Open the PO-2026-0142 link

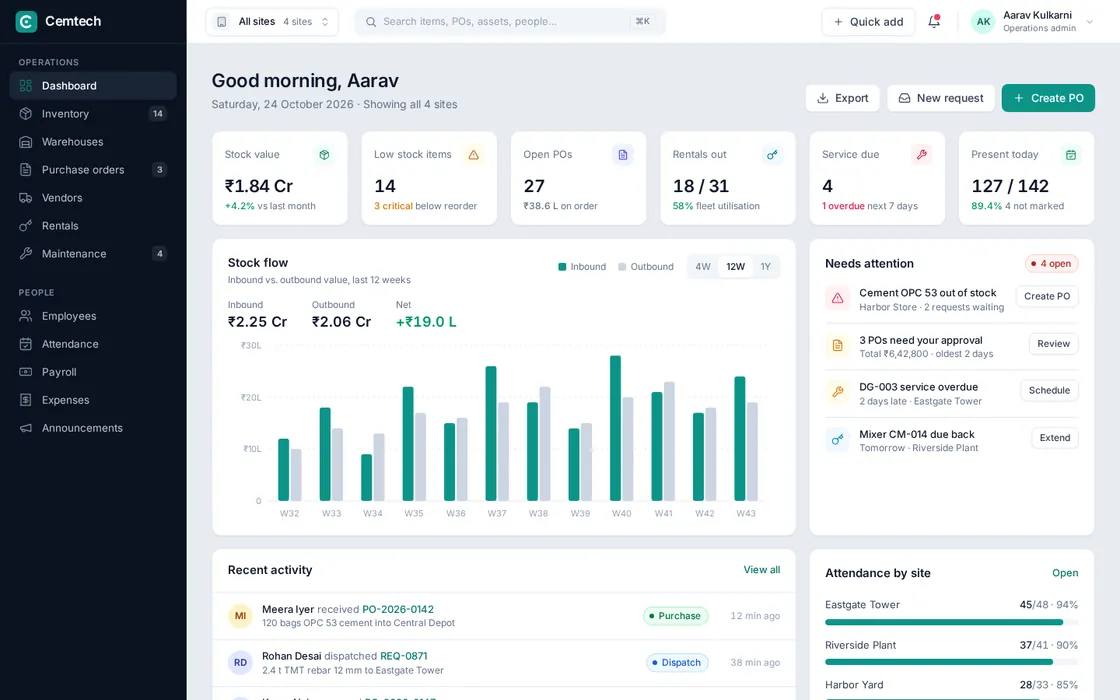click(398, 609)
